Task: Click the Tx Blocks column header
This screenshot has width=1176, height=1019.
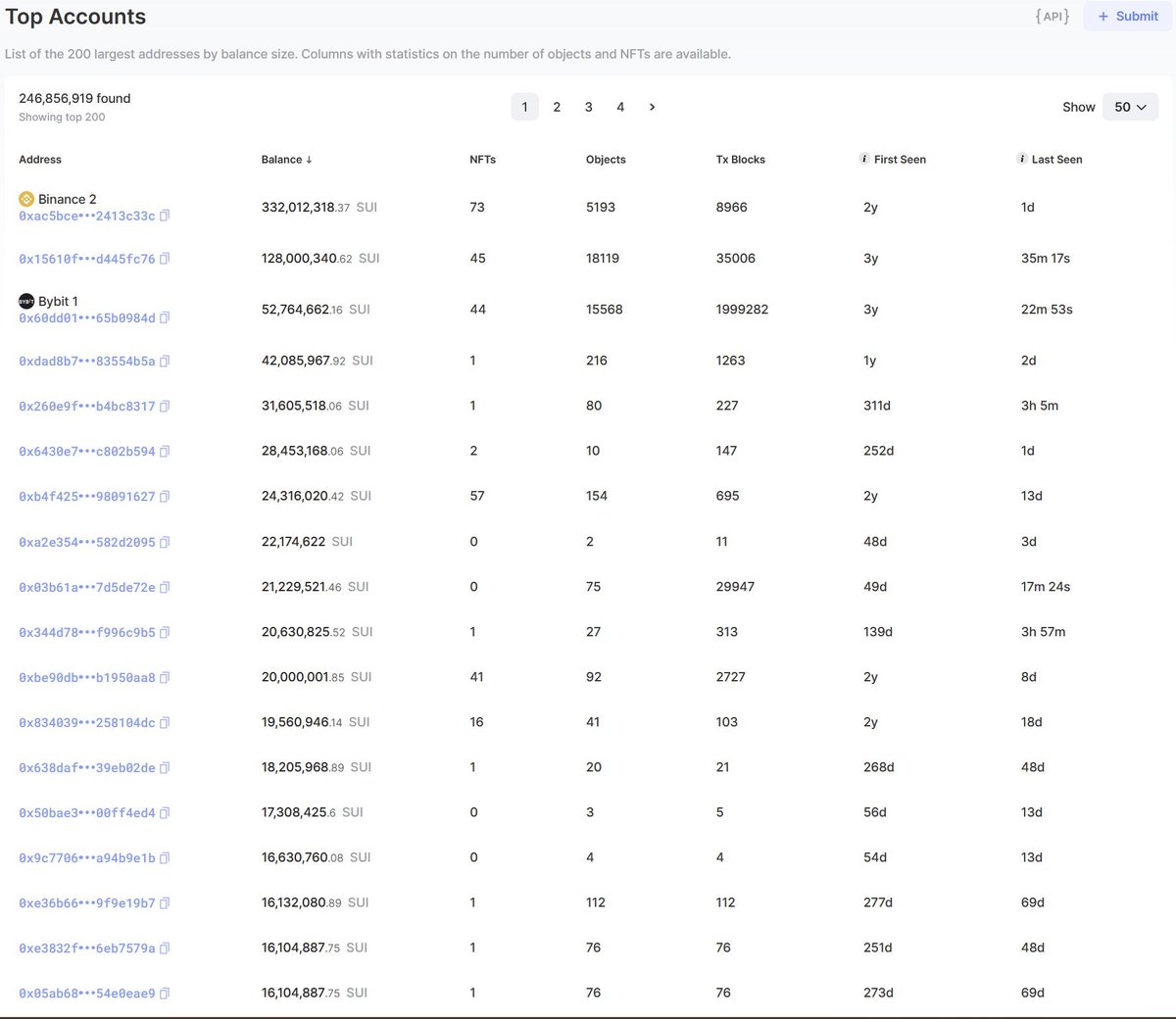Action: (741, 159)
